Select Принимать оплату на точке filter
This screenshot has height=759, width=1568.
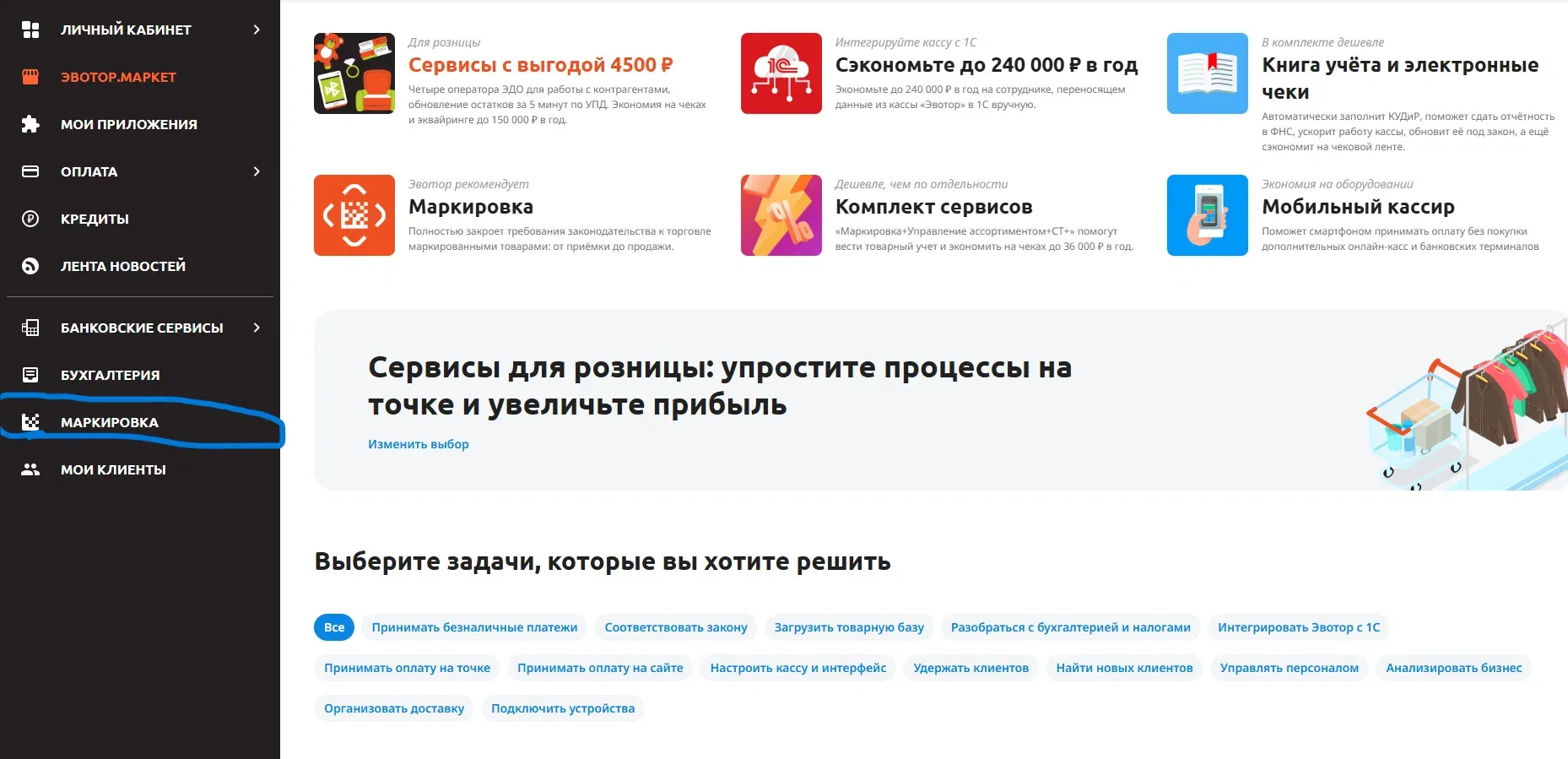407,668
